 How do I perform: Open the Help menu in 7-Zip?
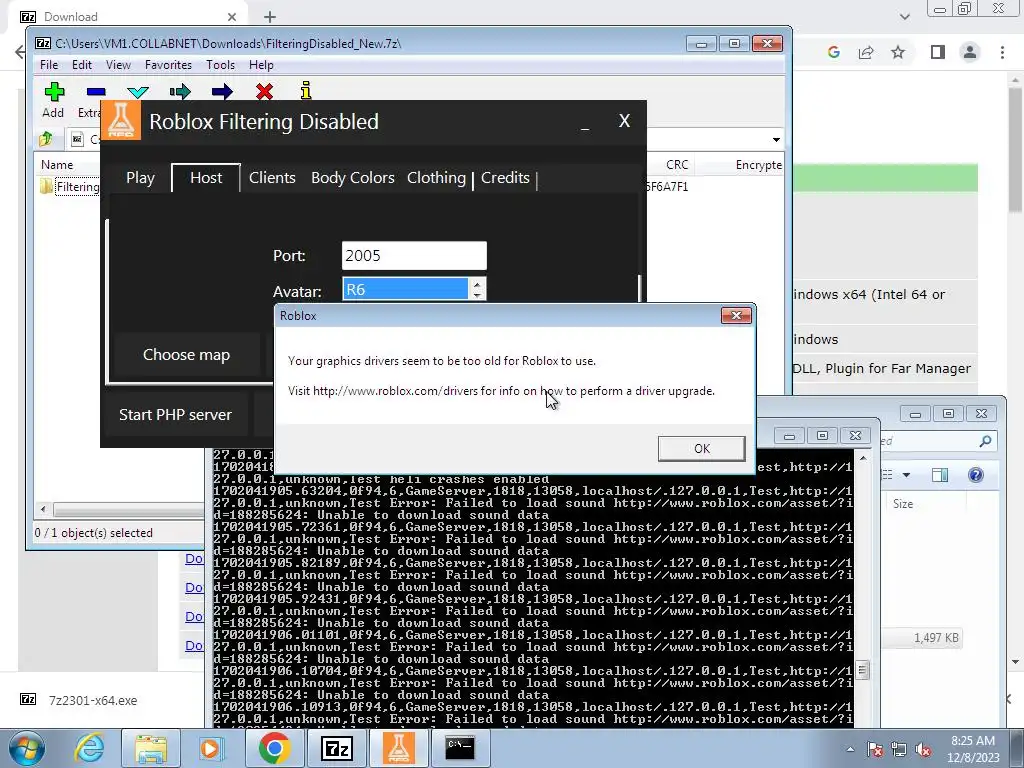point(261,65)
